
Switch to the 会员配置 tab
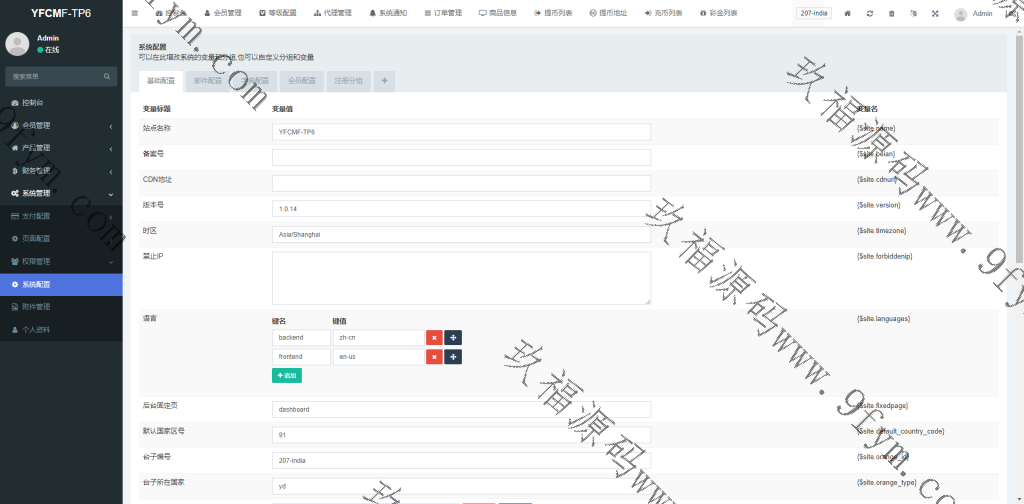point(301,81)
